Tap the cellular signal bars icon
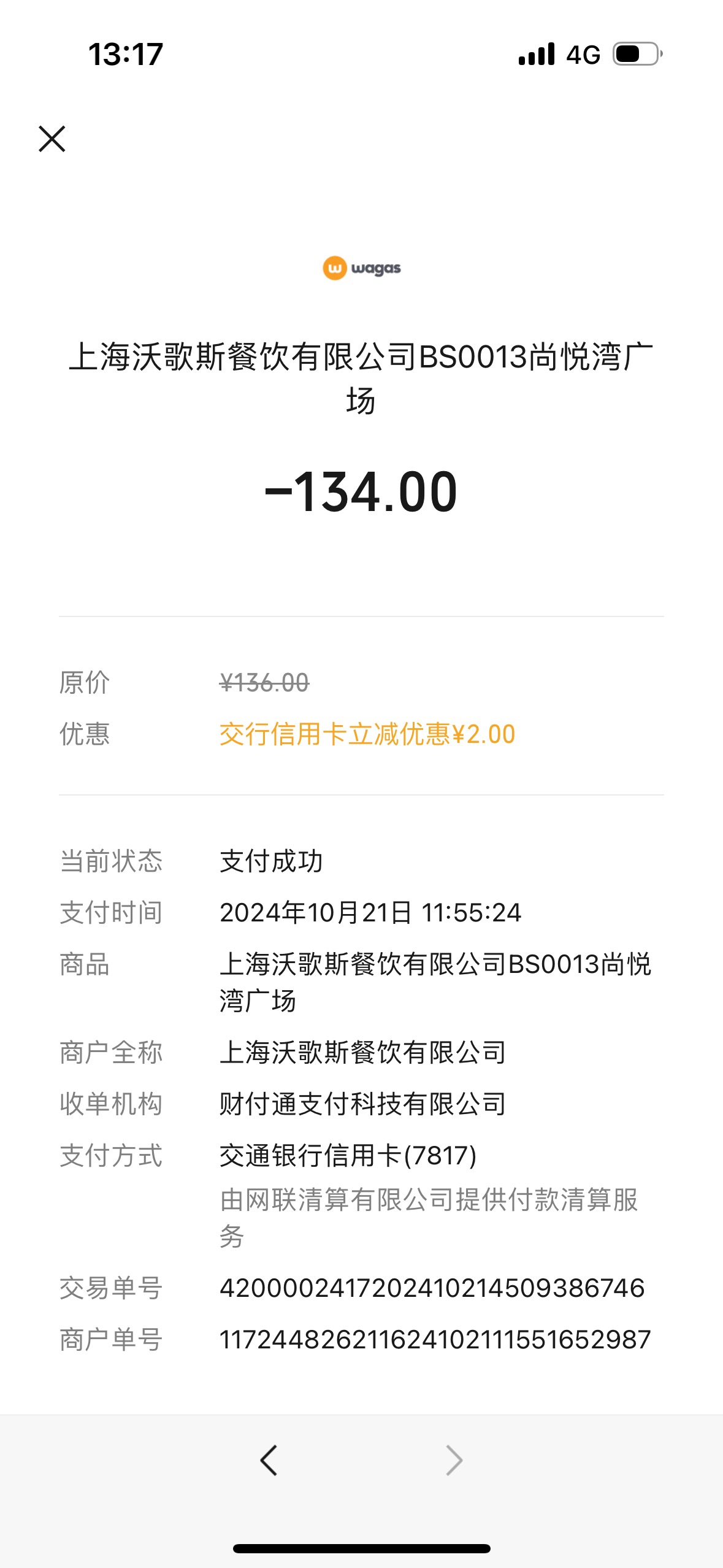The image size is (723, 1568). [537, 54]
